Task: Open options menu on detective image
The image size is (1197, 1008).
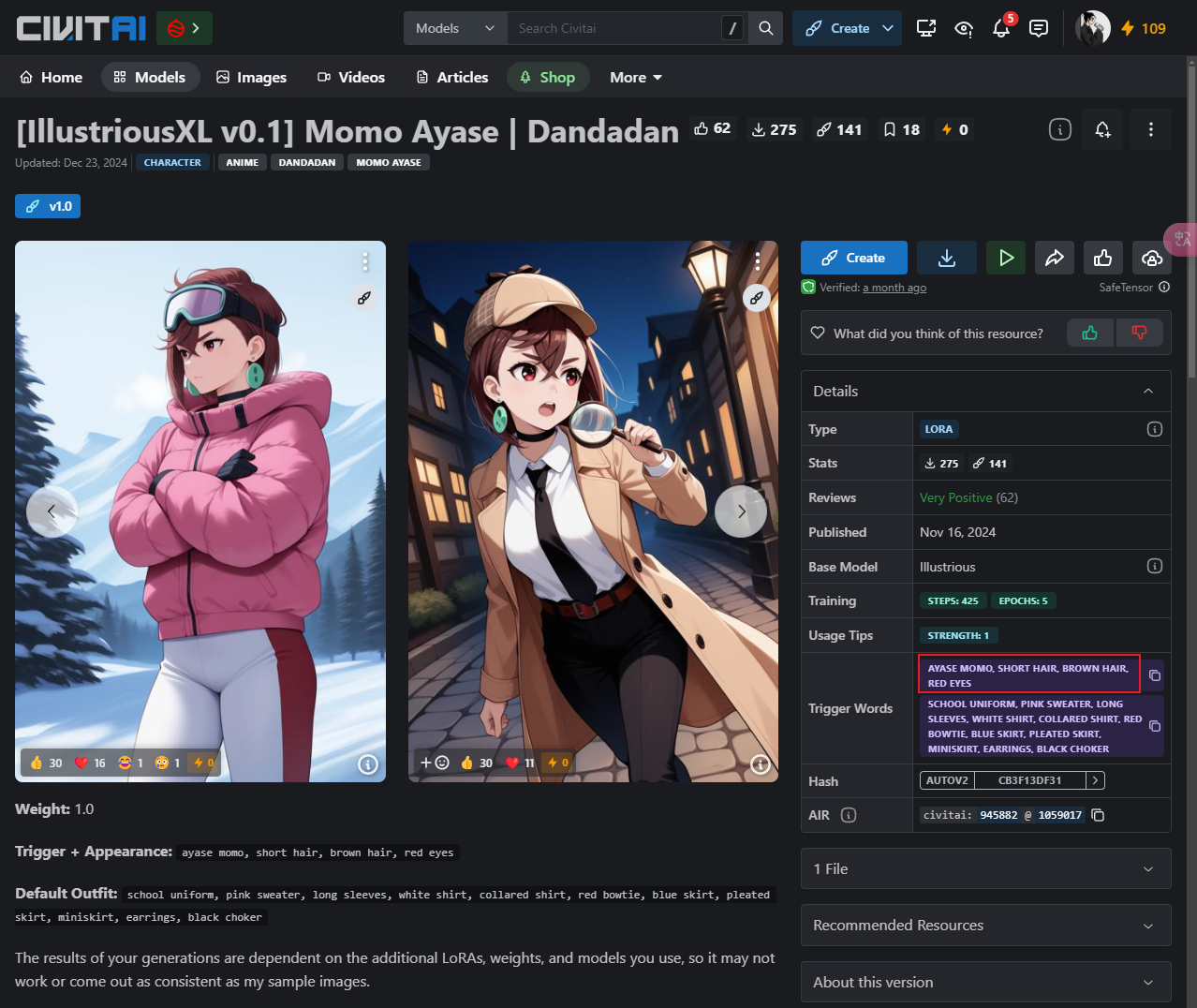Action: pyautogui.click(x=758, y=261)
